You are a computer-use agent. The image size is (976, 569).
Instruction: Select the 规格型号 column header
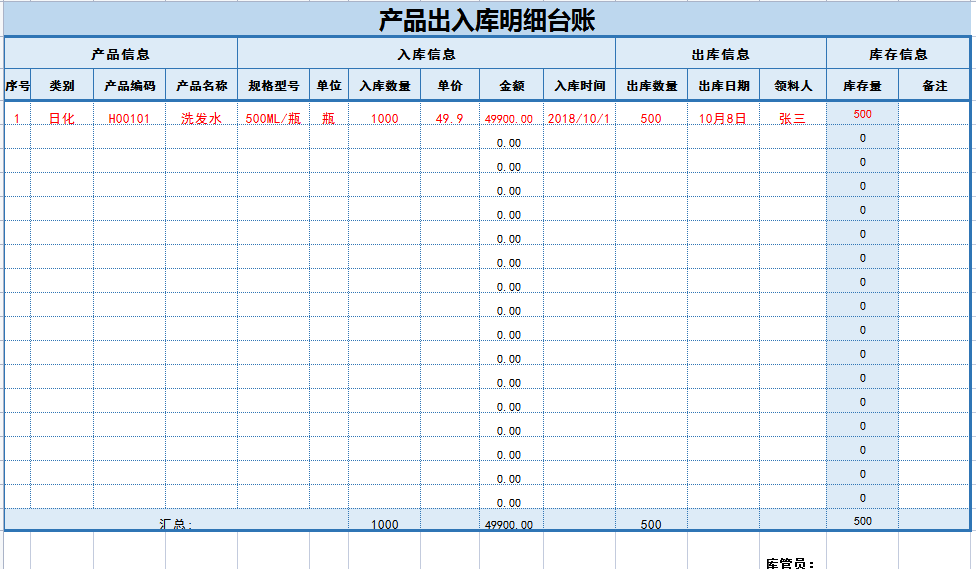tap(273, 85)
